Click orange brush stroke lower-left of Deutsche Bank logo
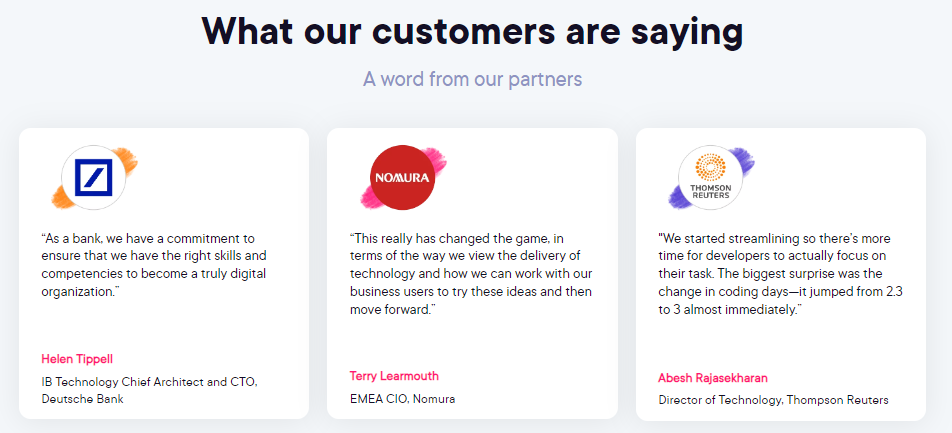 point(58,199)
